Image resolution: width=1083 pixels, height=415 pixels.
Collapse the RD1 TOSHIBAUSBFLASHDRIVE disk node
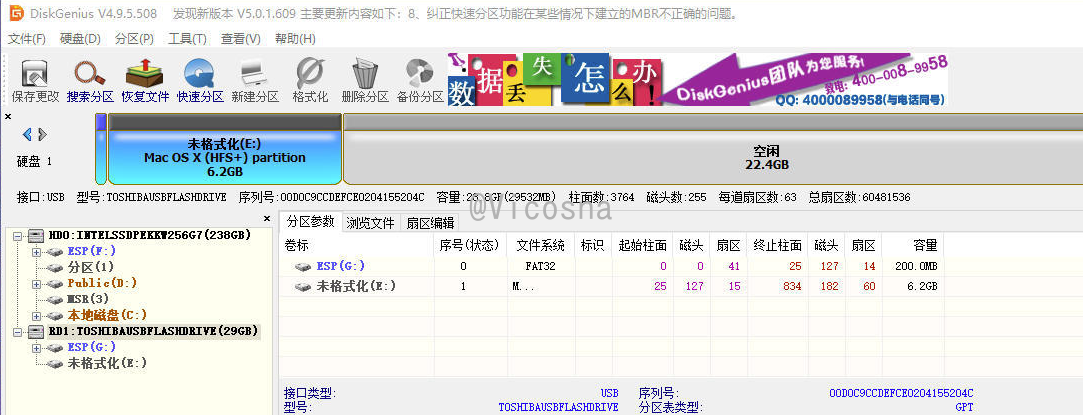pos(19,331)
